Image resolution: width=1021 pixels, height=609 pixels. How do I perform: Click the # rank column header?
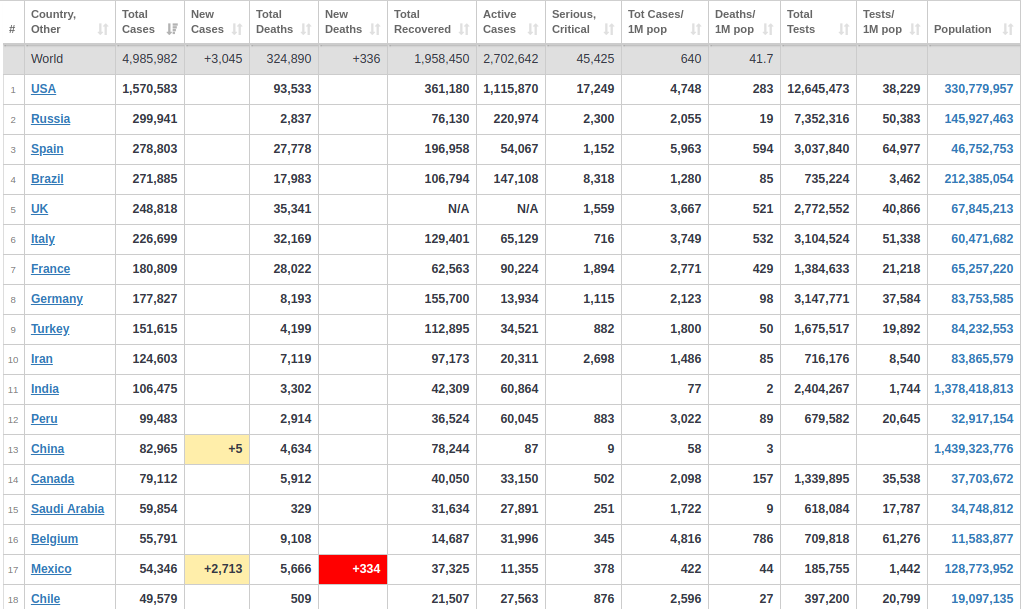(x=13, y=22)
